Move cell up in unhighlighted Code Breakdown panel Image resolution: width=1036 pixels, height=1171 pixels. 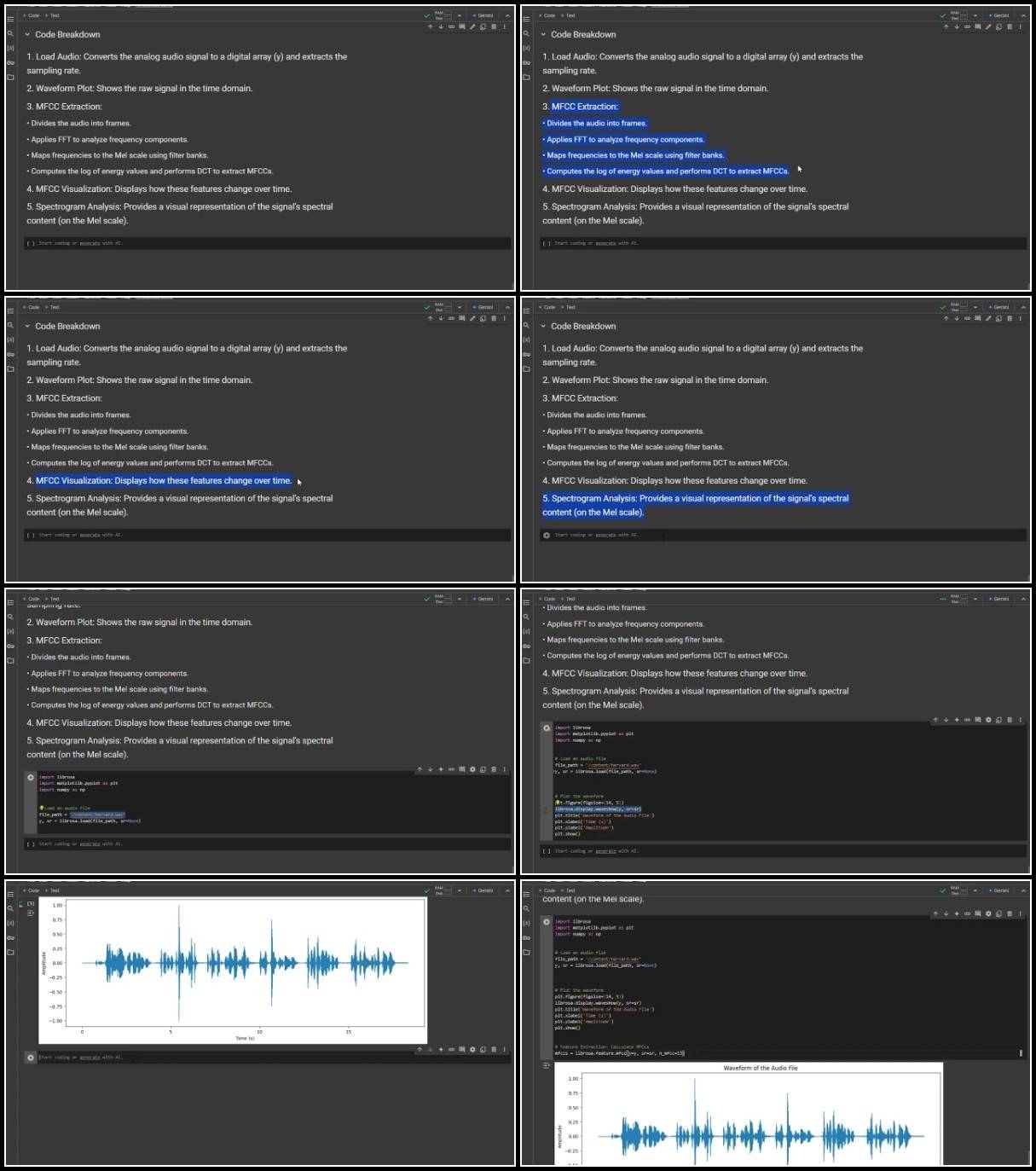point(430,26)
